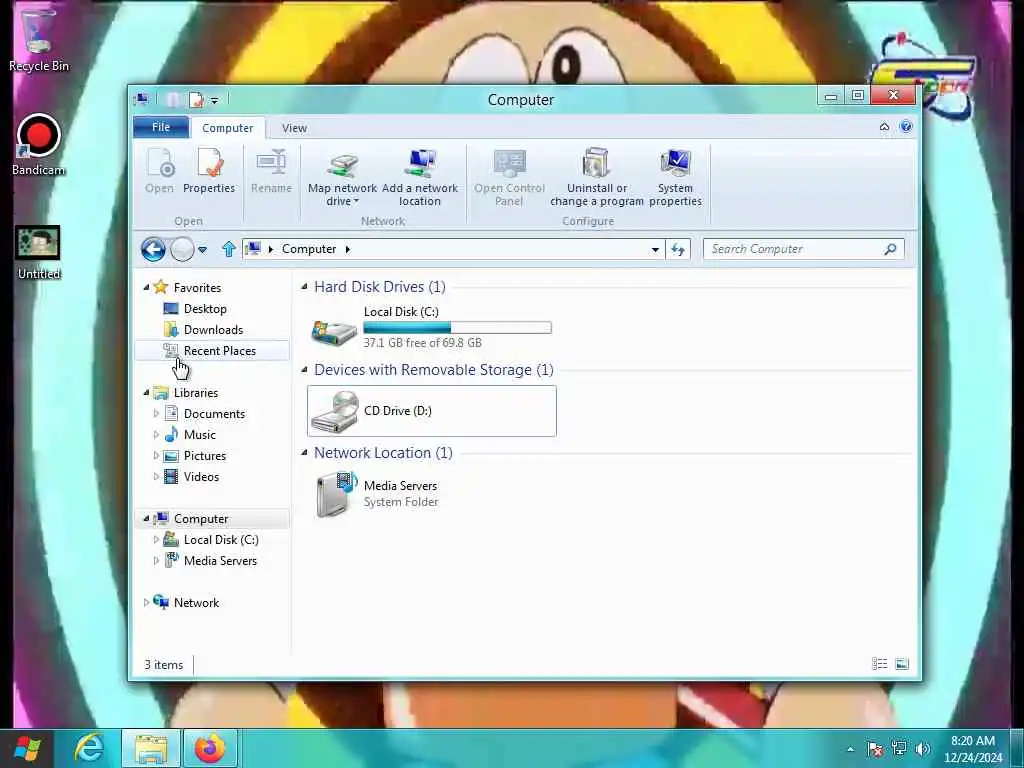Open Internet Explorer from taskbar
The height and width of the screenshot is (768, 1024).
[x=89, y=748]
